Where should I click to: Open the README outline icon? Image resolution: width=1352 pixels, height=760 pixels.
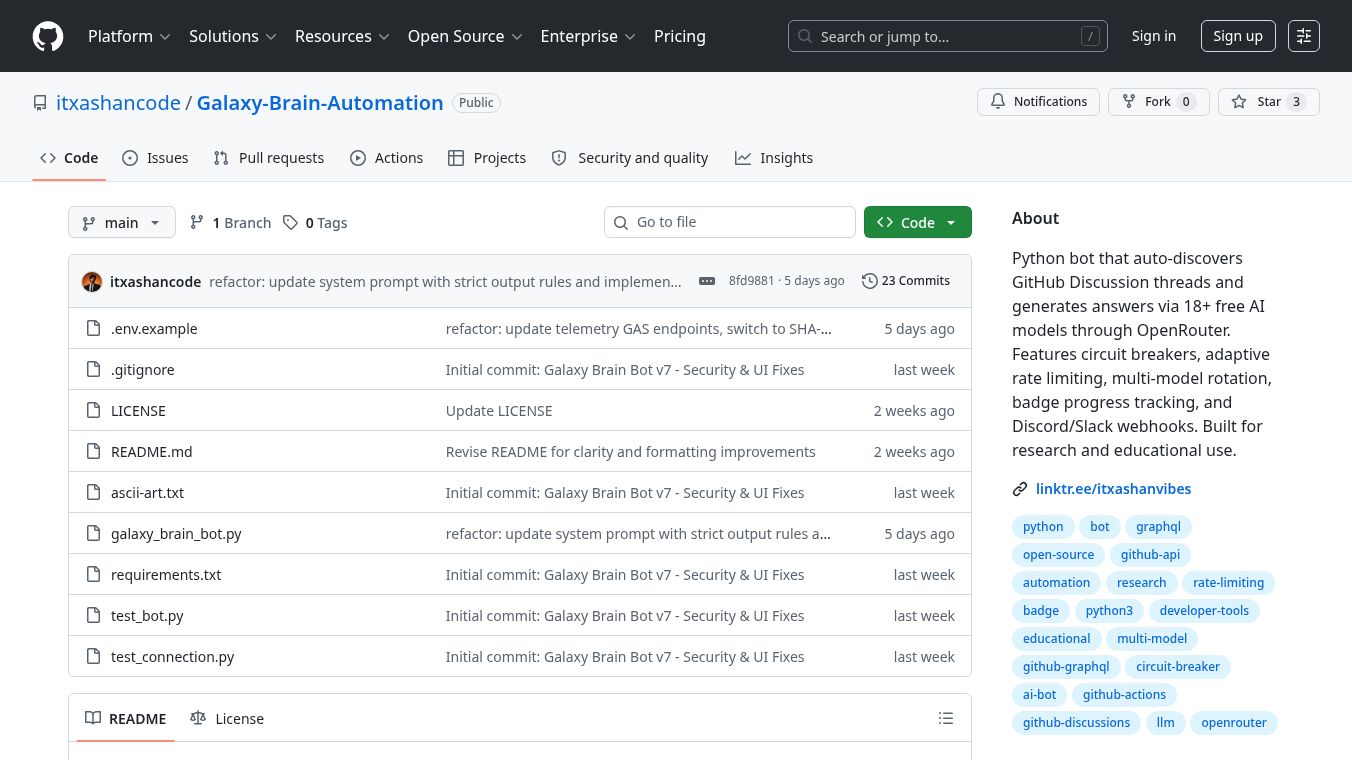946,718
